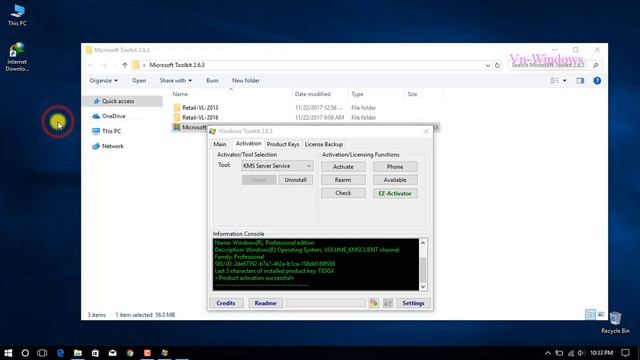Click the taskbar clock showing 10:33 PM
This screenshot has height=360, width=640.
click(x=601, y=353)
